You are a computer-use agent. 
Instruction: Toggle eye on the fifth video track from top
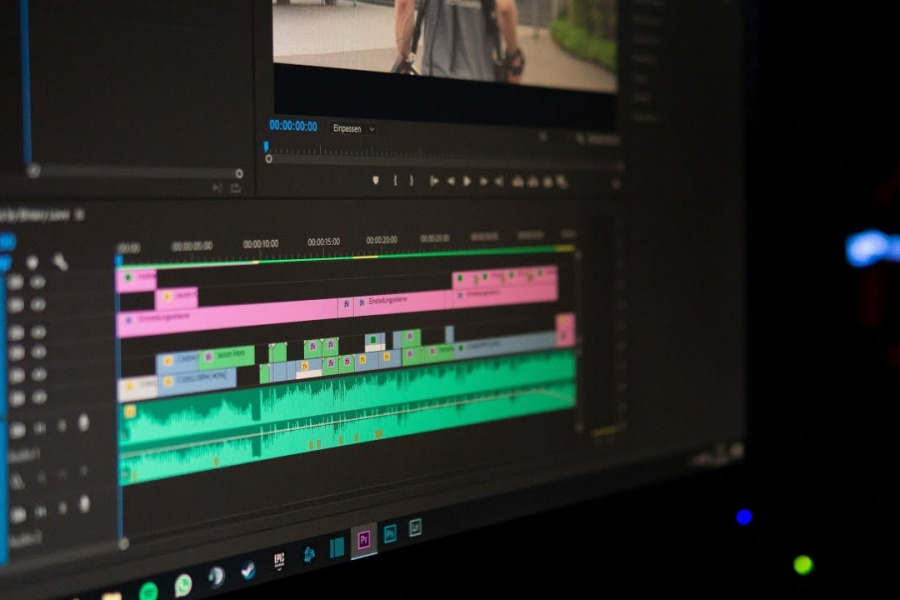click(38, 375)
